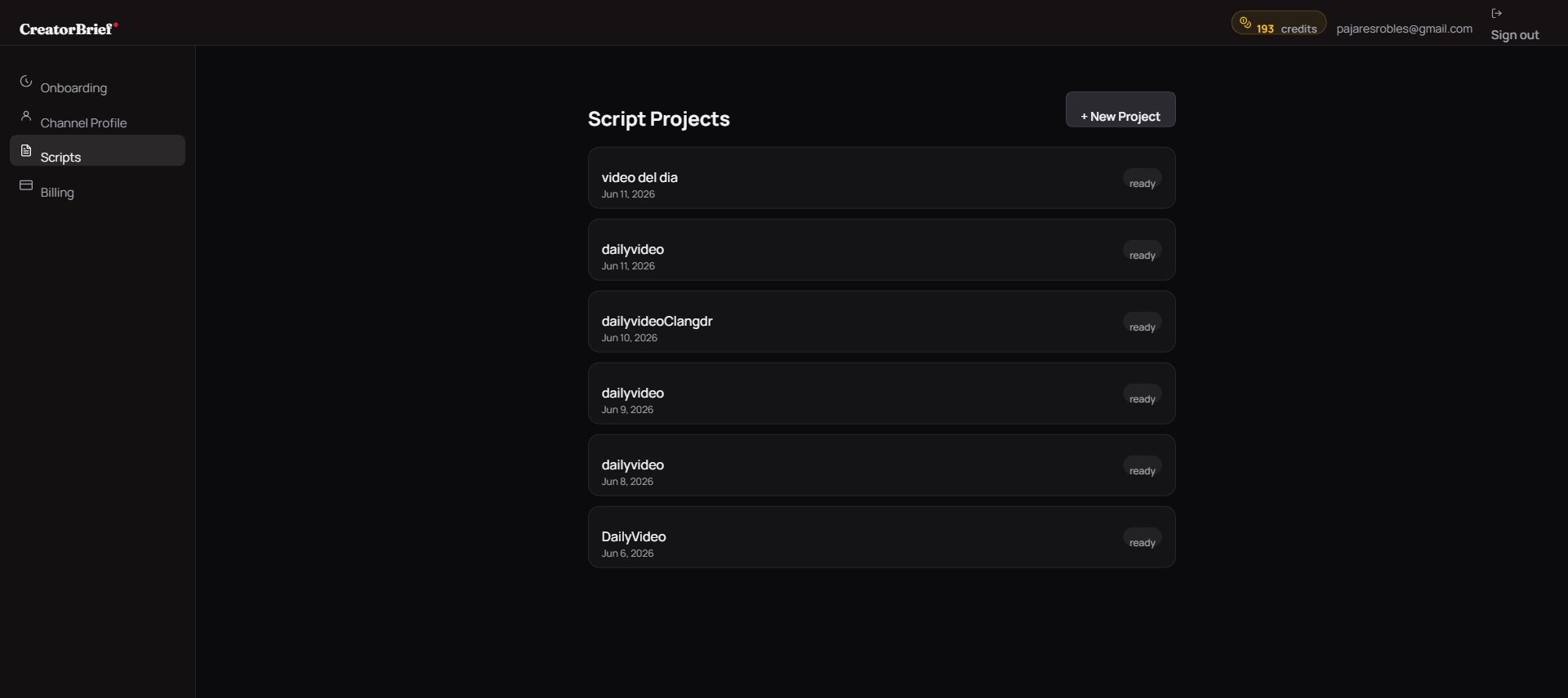1568x698 pixels.
Task: Click ready status on Jun 8 dailyvideo
Action: [1143, 467]
